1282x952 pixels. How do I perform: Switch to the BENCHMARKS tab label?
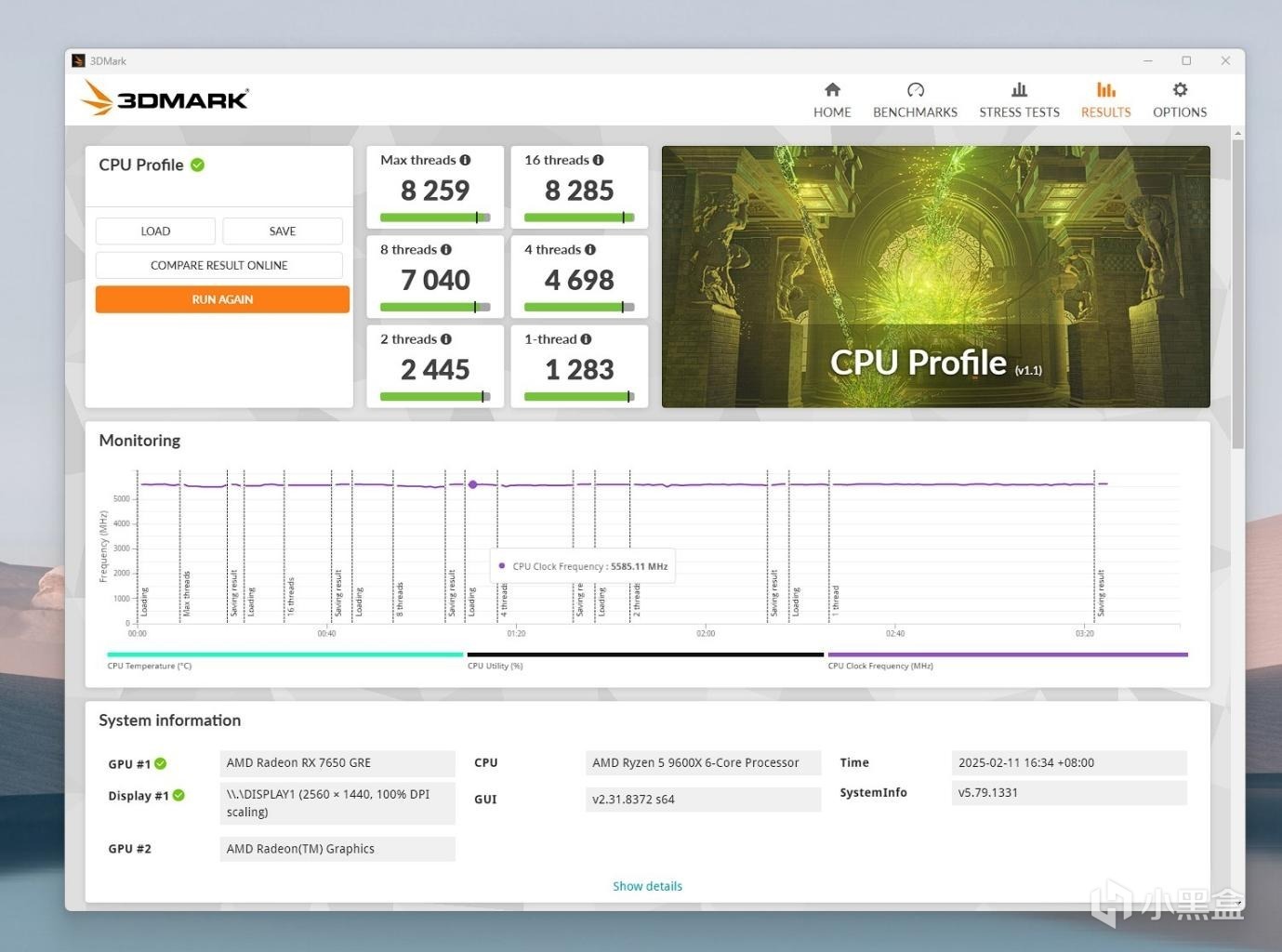(915, 112)
